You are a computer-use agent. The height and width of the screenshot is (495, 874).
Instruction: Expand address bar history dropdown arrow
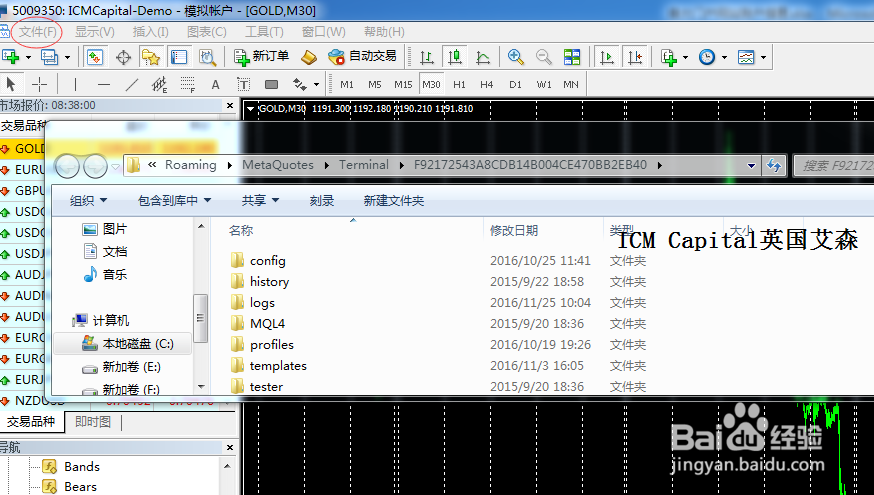coord(751,166)
